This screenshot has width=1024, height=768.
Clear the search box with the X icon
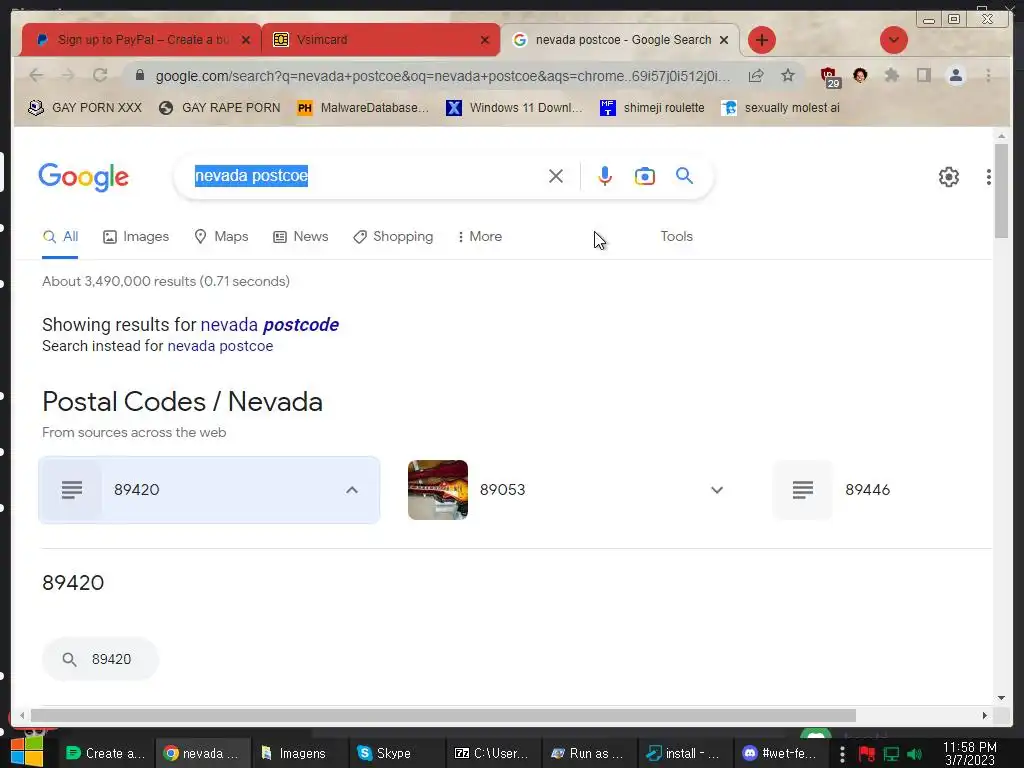556,176
